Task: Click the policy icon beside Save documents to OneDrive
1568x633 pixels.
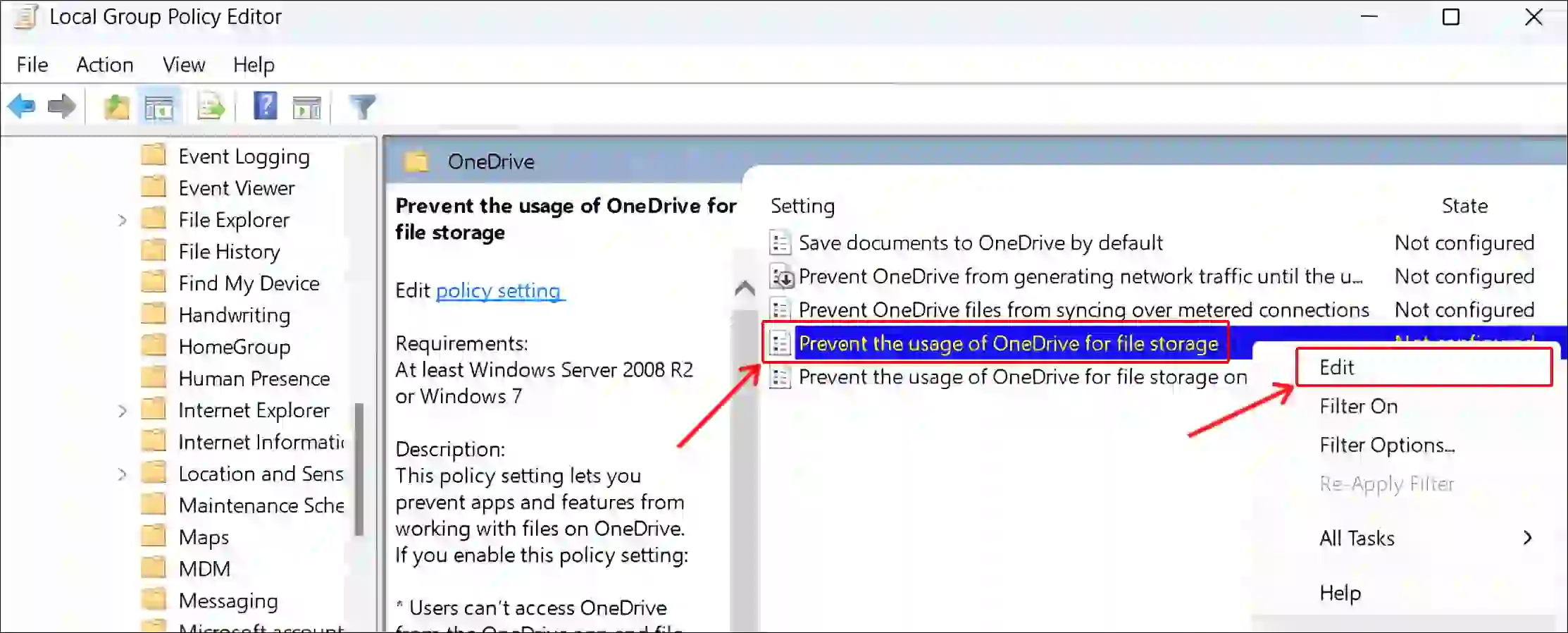Action: pyautogui.click(x=780, y=242)
